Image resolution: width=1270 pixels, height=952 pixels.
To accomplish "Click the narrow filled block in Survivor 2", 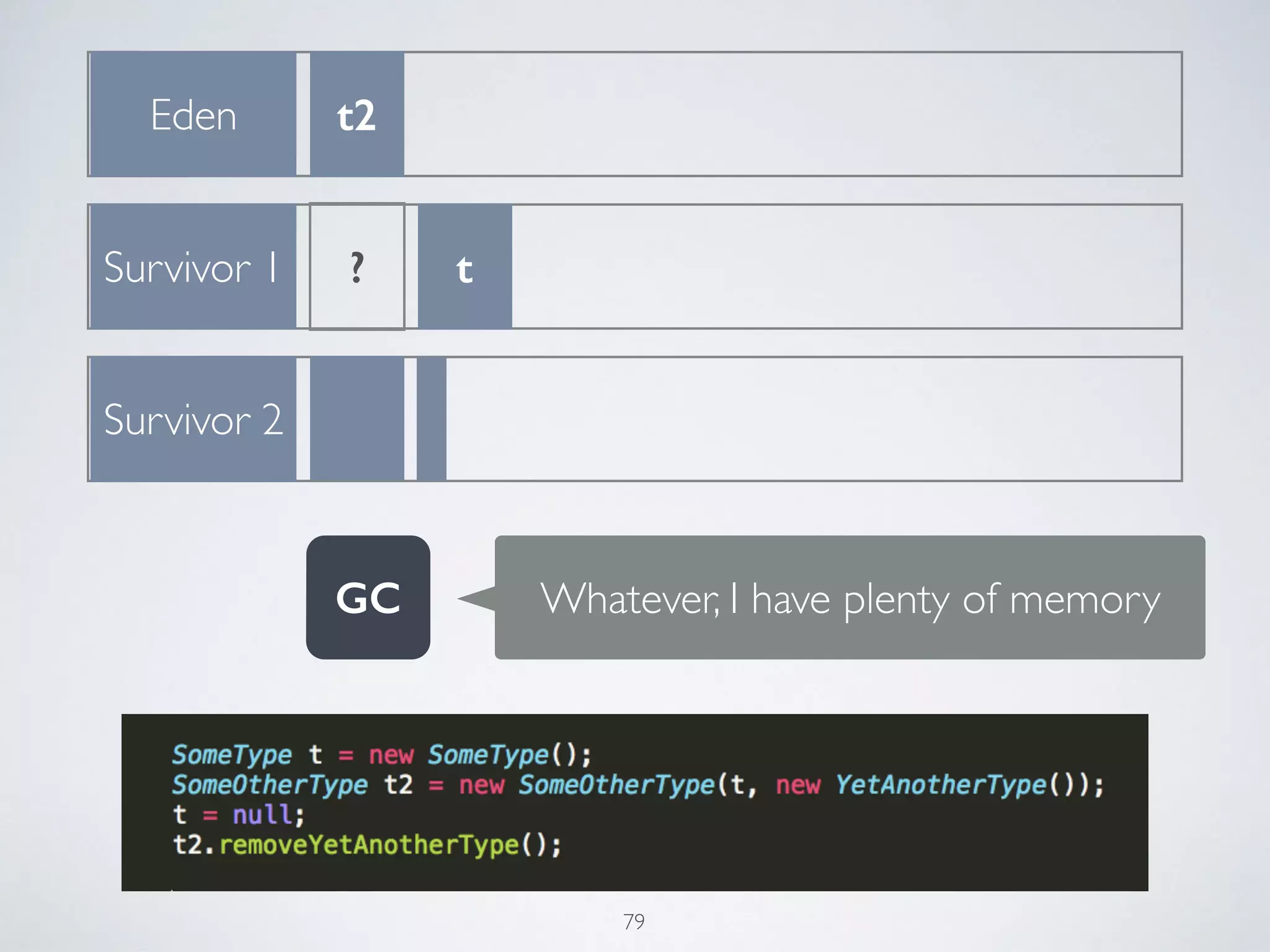I will (432, 419).
